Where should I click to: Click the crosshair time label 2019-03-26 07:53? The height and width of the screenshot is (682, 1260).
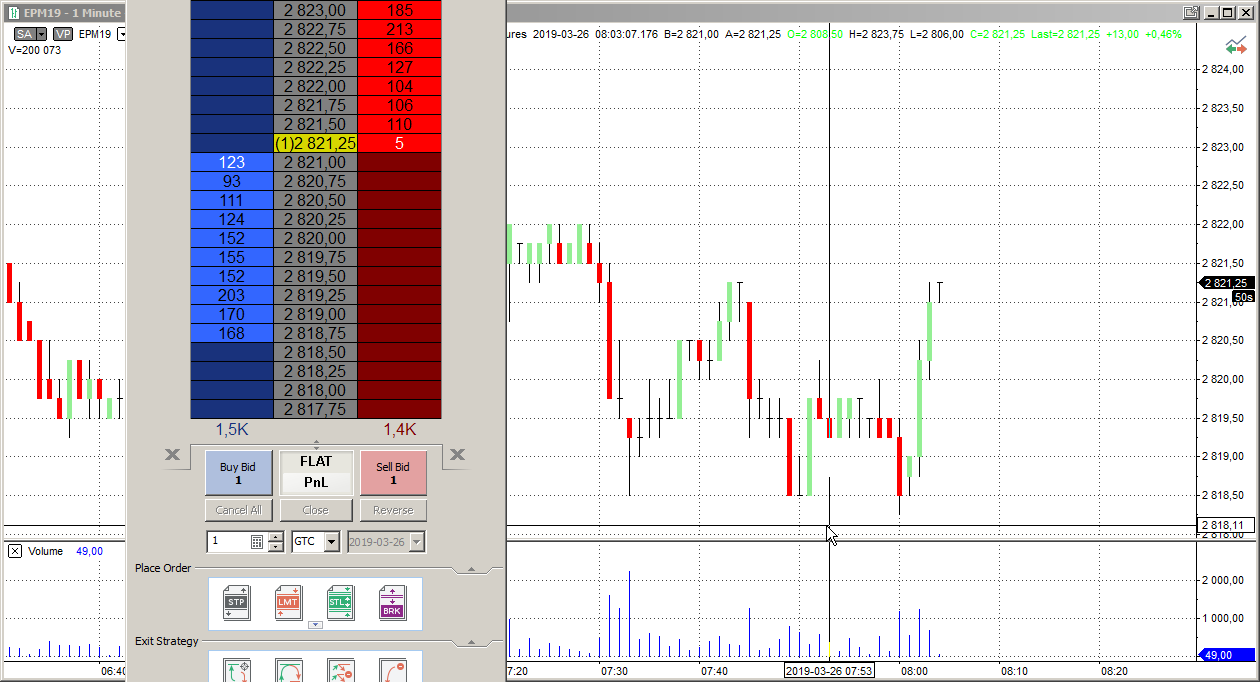click(x=830, y=670)
